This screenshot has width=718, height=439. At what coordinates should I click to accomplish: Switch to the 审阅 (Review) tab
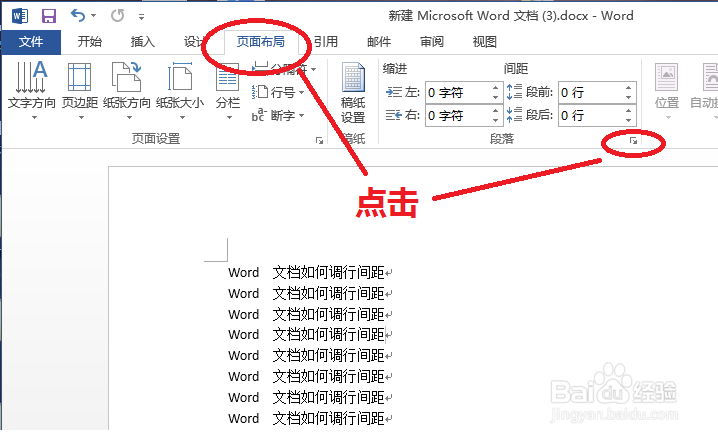click(432, 42)
